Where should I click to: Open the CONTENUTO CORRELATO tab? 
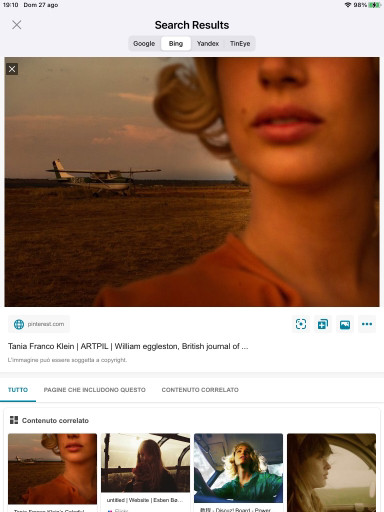pyautogui.click(x=200, y=390)
